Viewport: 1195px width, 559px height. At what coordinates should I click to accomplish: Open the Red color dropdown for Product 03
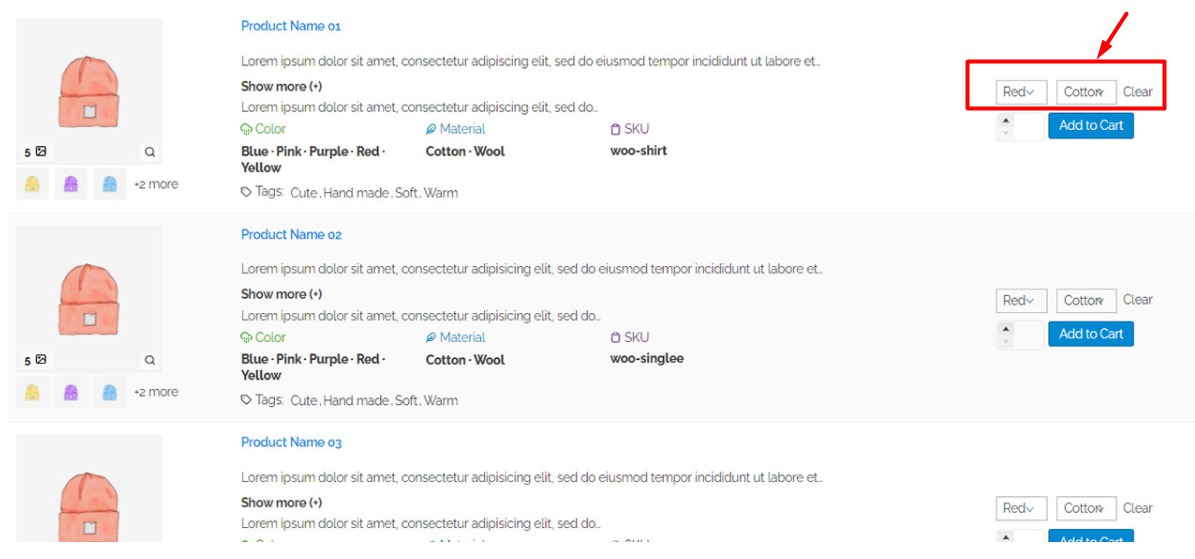tap(1021, 508)
